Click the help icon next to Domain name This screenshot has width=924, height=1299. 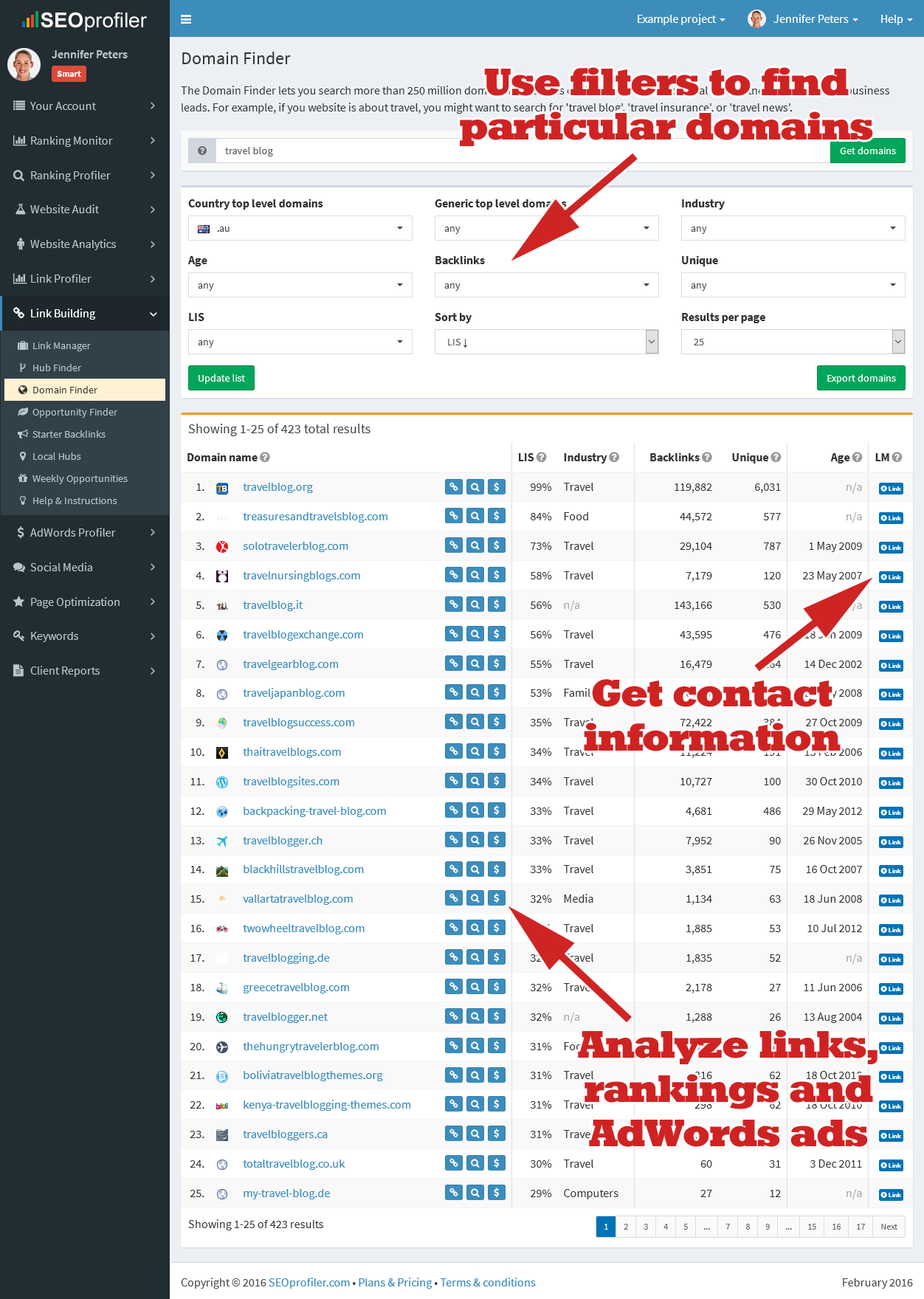pyautogui.click(x=265, y=458)
